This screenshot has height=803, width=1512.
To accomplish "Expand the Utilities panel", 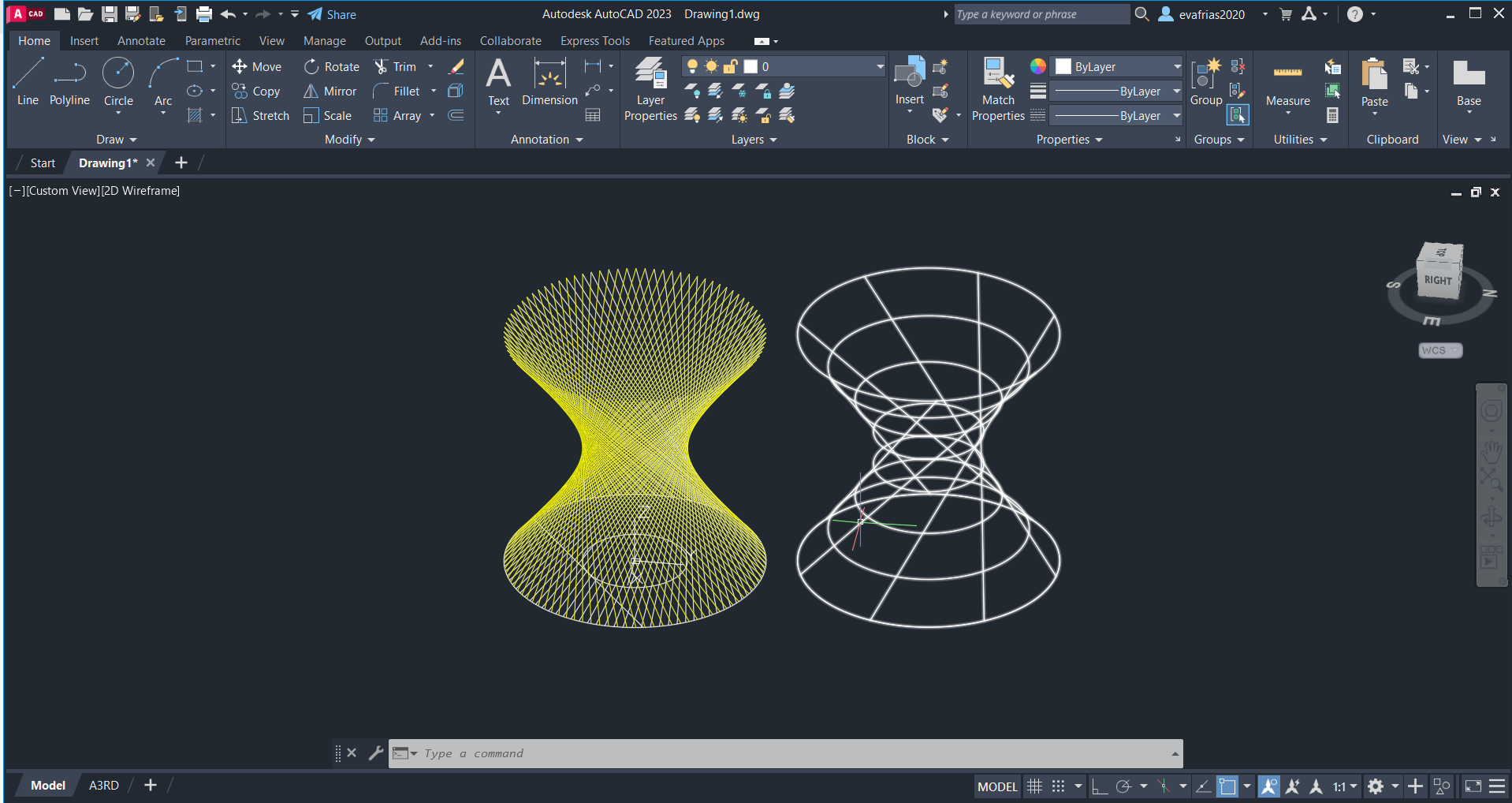I will [1301, 140].
